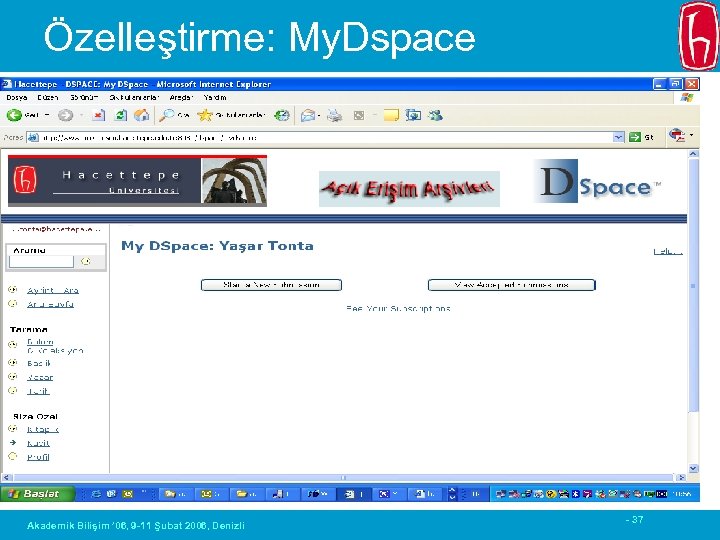Image resolution: width=720 pixels, height=540 pixels.
Task: Click the search go icon beside Arama field
Action: pyautogui.click(x=85, y=261)
